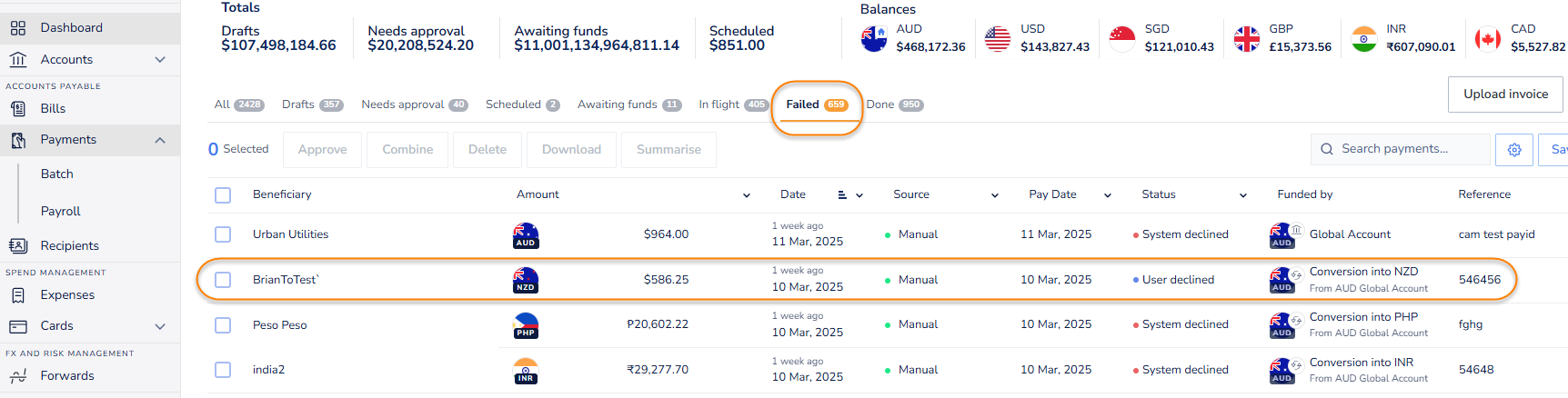Viewport: 1568px width, 398px height.
Task: Click the Forwards icon in sidebar
Action: [18, 376]
